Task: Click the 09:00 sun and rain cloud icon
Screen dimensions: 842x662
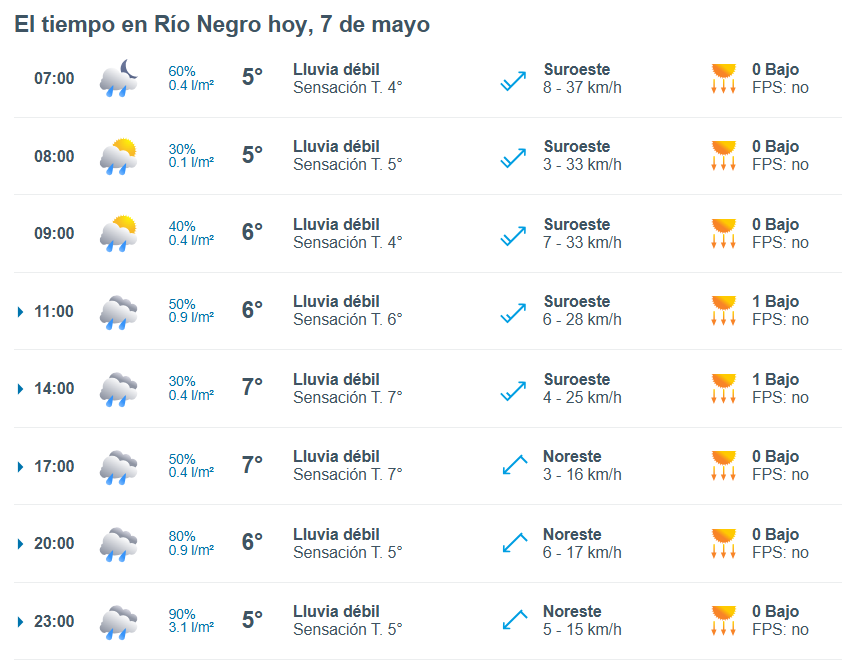Action: pyautogui.click(x=119, y=234)
